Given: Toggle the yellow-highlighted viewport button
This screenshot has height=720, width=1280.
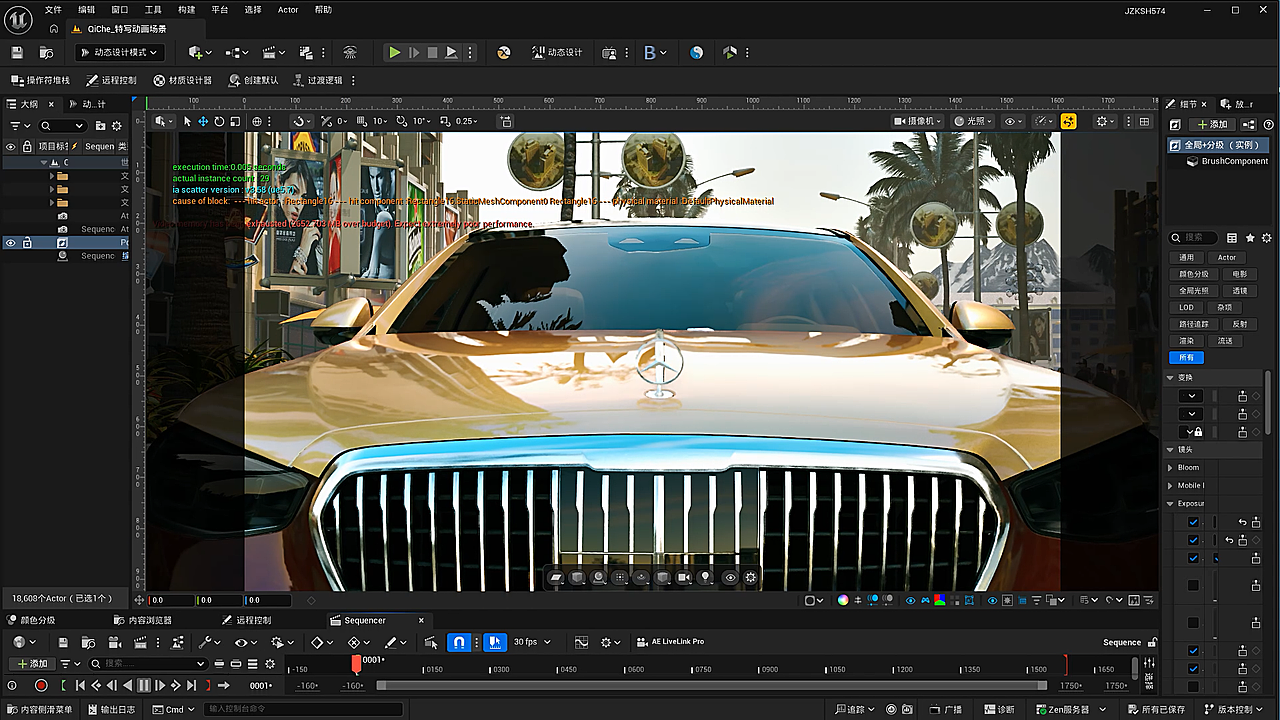Looking at the screenshot, I should pyautogui.click(x=1068, y=121).
